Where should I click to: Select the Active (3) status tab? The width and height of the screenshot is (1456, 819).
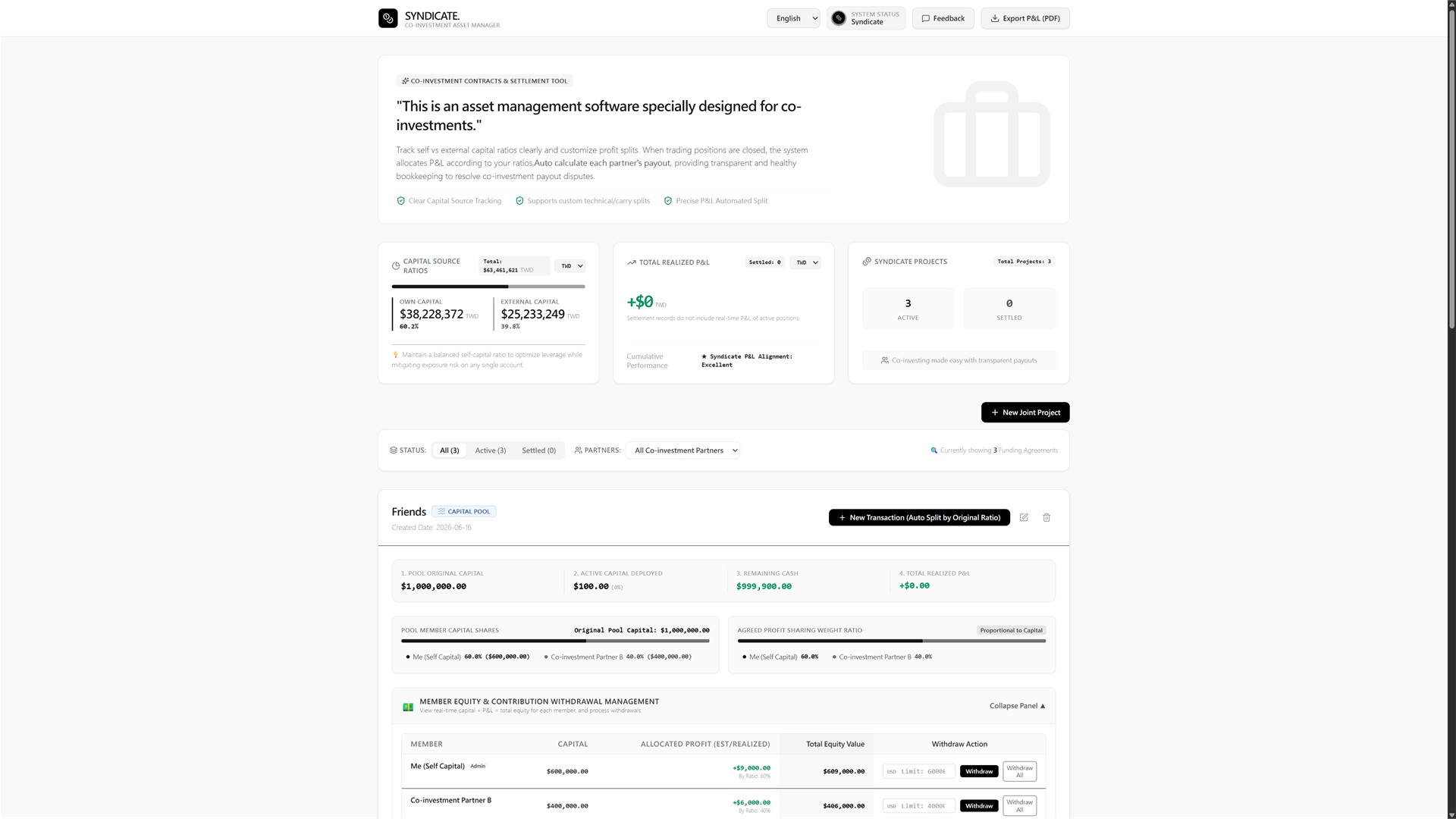[491, 450]
